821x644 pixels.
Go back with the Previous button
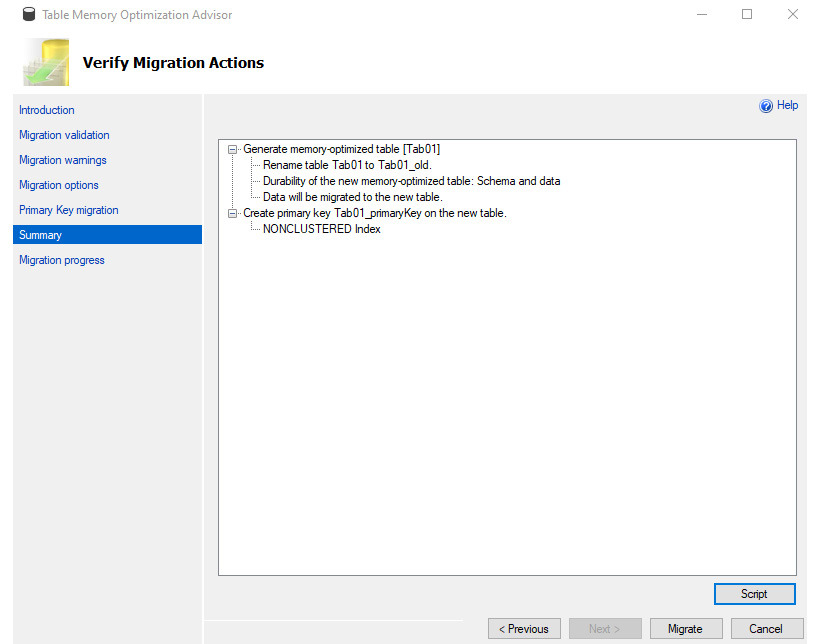[x=524, y=628]
